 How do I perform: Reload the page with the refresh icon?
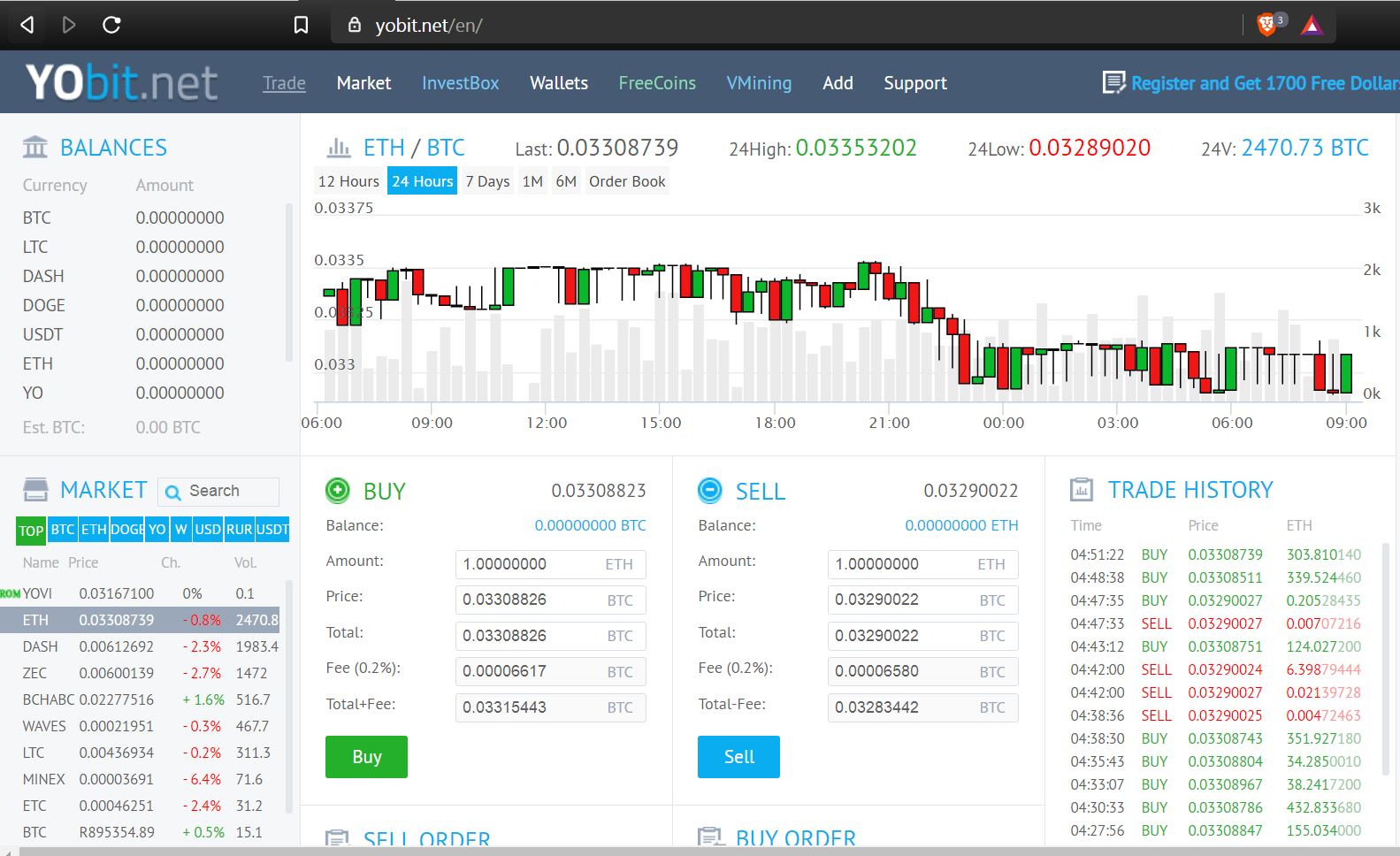click(x=111, y=25)
